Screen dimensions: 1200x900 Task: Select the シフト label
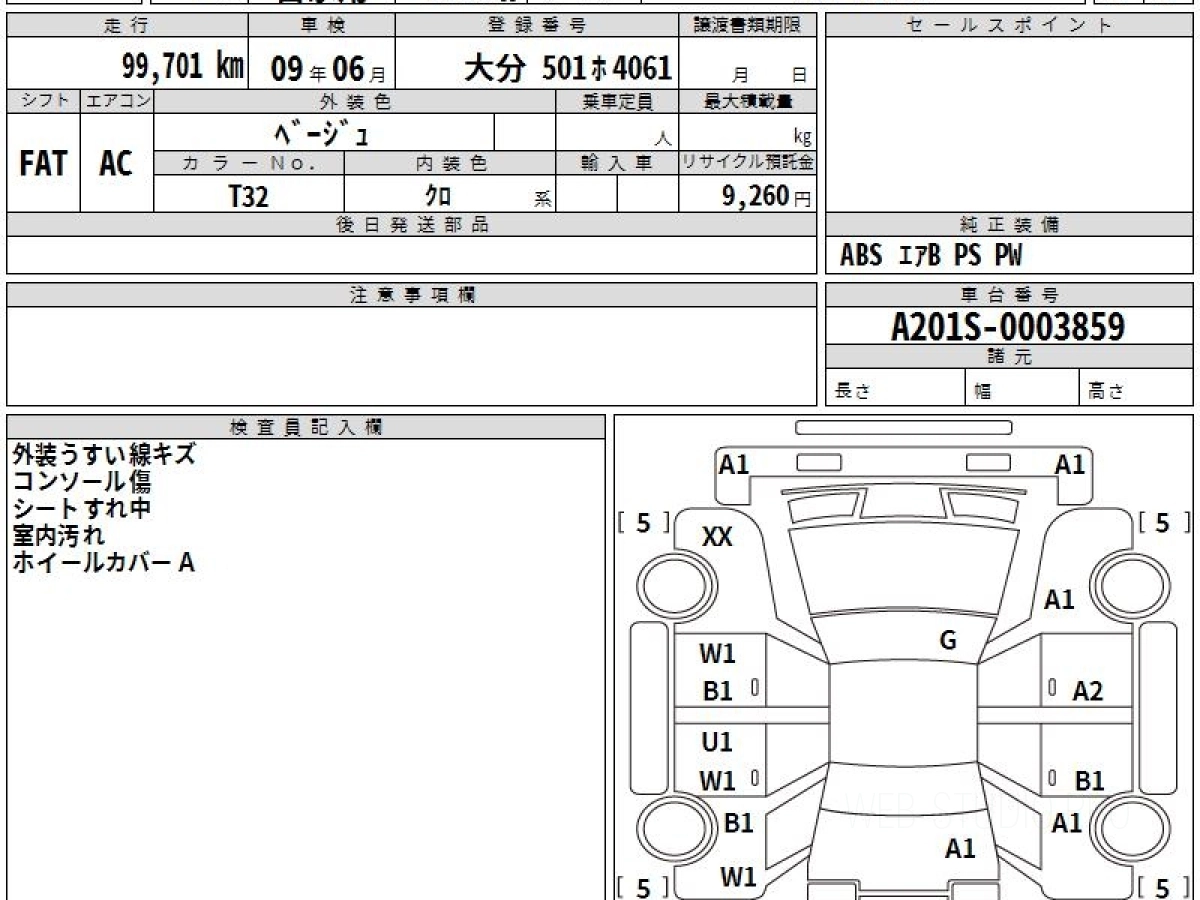click(44, 101)
